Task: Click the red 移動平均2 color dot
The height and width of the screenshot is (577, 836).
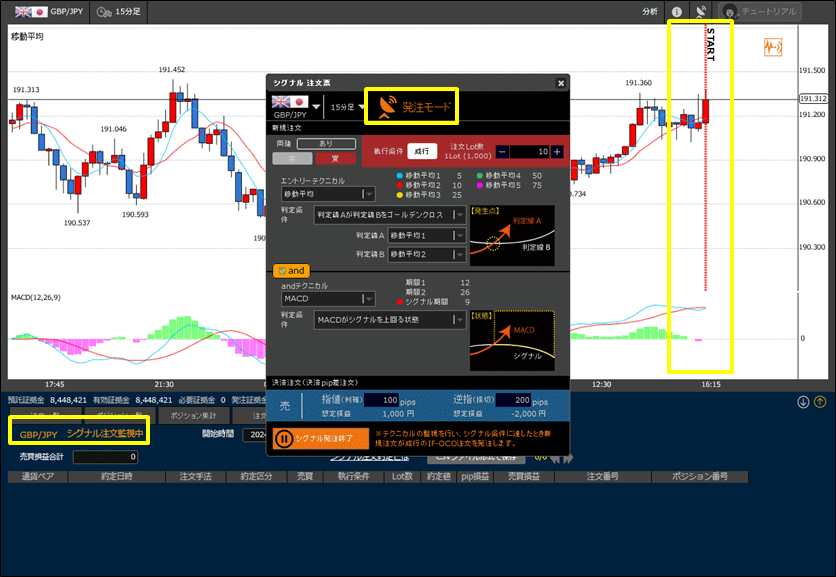Action: (399, 185)
